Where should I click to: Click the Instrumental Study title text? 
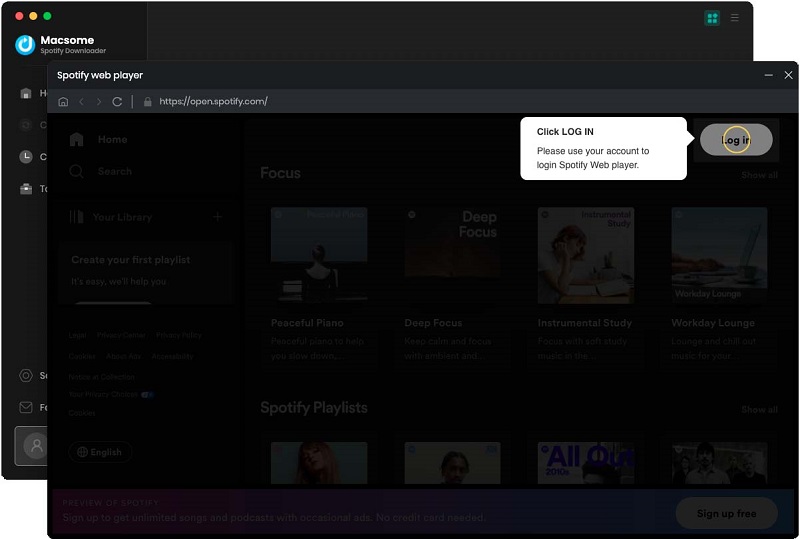(585, 323)
